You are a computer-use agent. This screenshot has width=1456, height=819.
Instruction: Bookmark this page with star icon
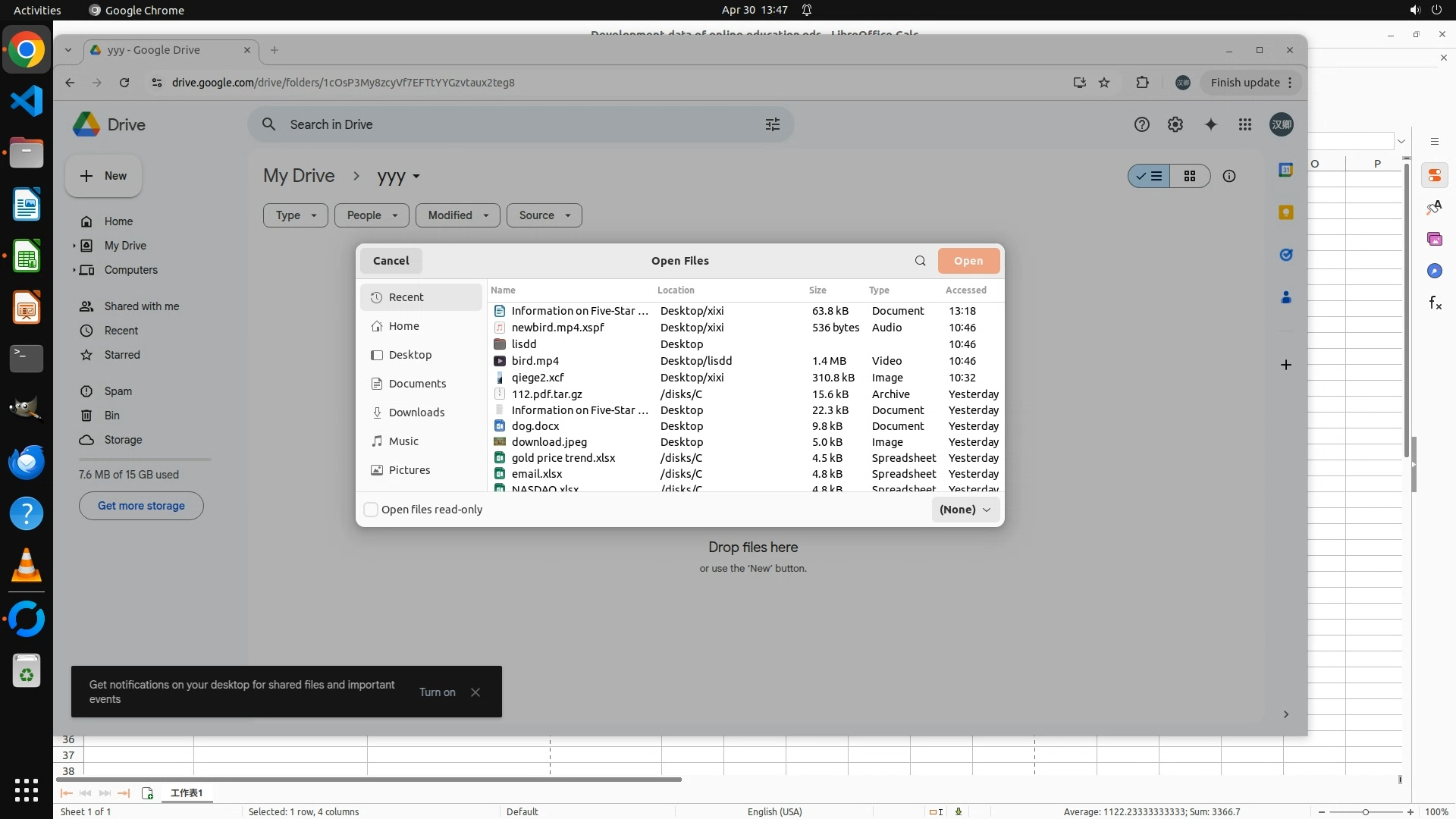pyautogui.click(x=1104, y=83)
